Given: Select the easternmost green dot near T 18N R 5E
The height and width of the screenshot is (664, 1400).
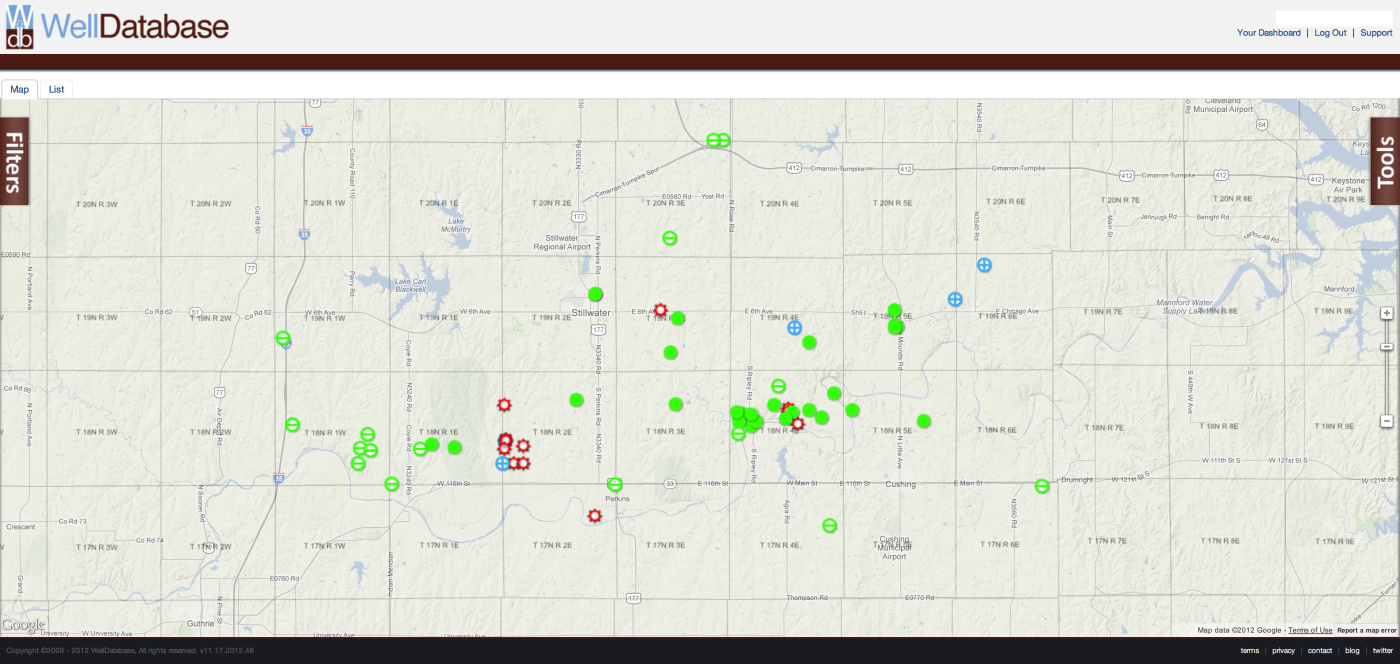Looking at the screenshot, I should click(x=924, y=421).
